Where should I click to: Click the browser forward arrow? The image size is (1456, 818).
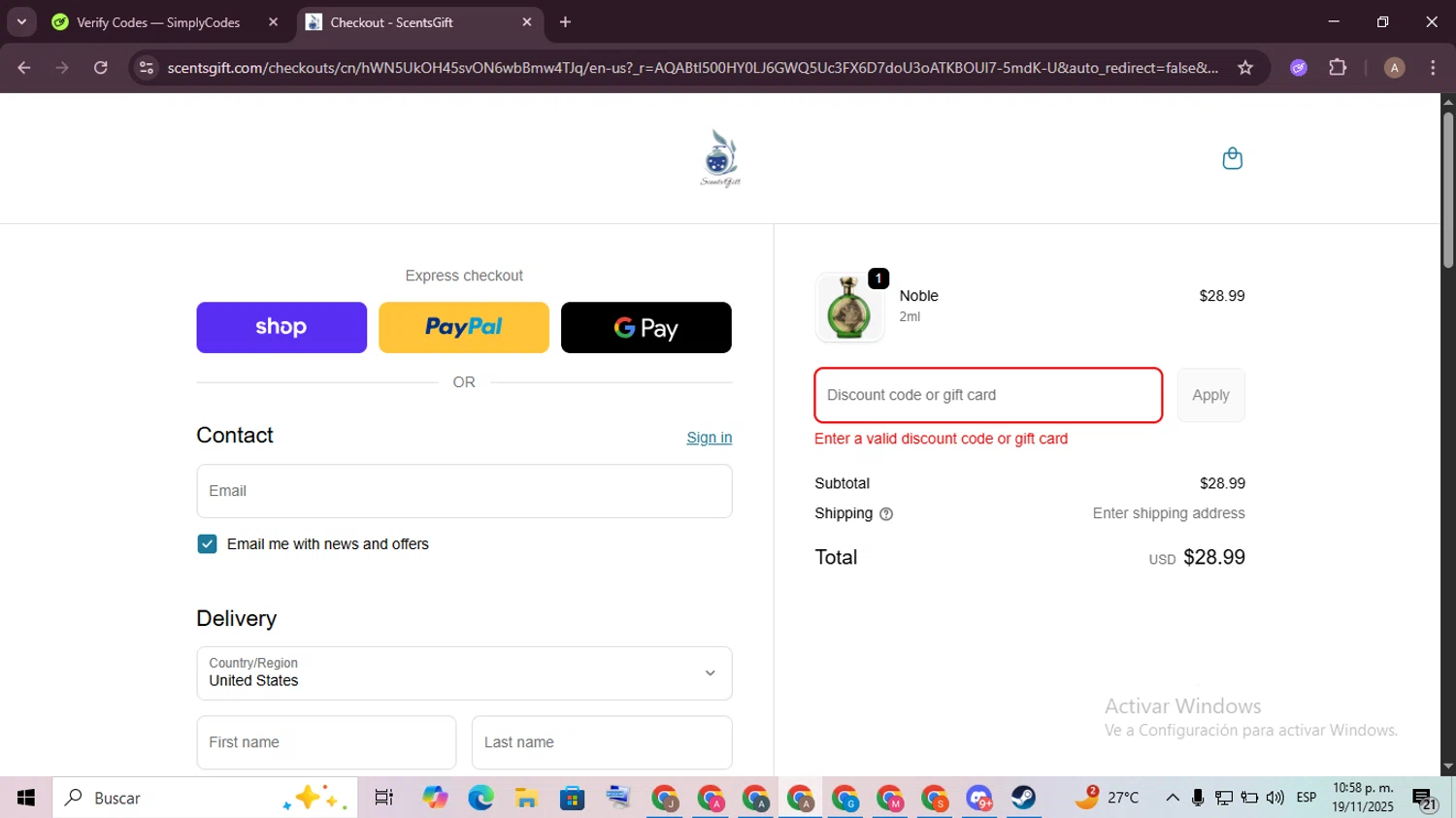[x=62, y=68]
